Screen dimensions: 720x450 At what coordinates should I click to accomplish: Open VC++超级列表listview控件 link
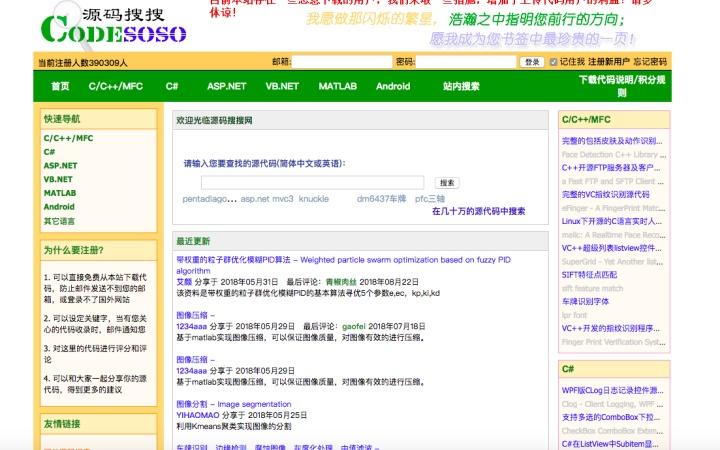pyautogui.click(x=612, y=248)
